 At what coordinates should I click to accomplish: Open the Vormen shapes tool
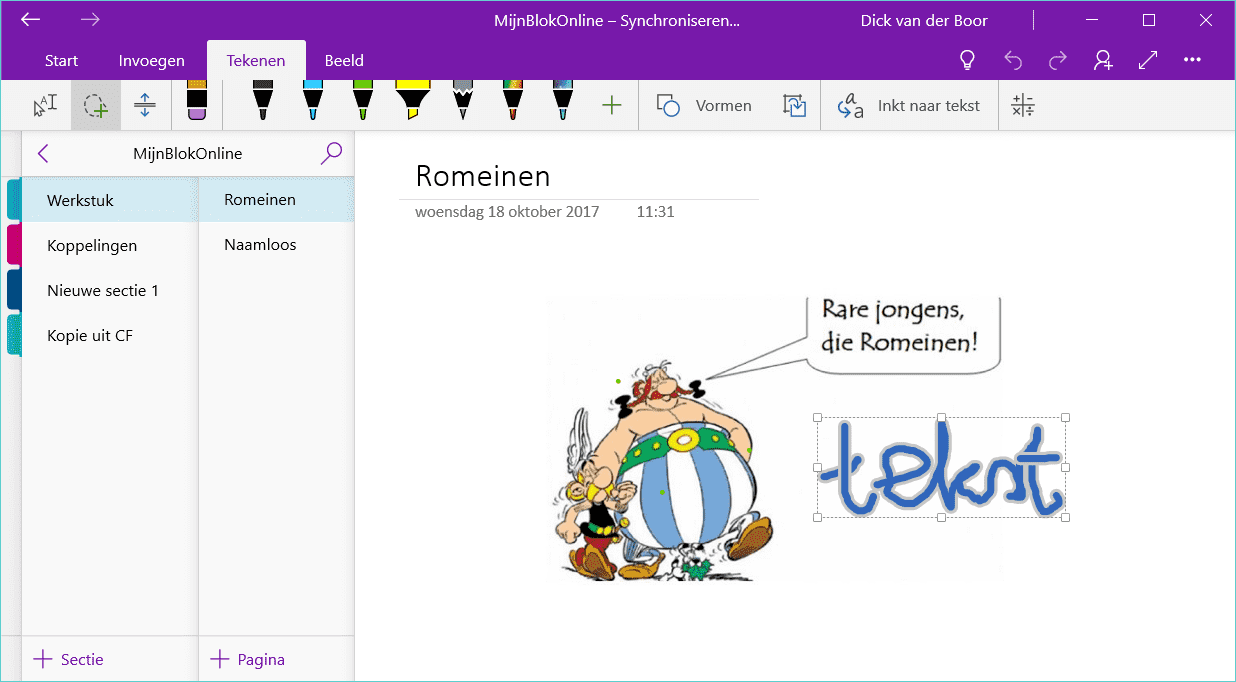click(x=704, y=105)
